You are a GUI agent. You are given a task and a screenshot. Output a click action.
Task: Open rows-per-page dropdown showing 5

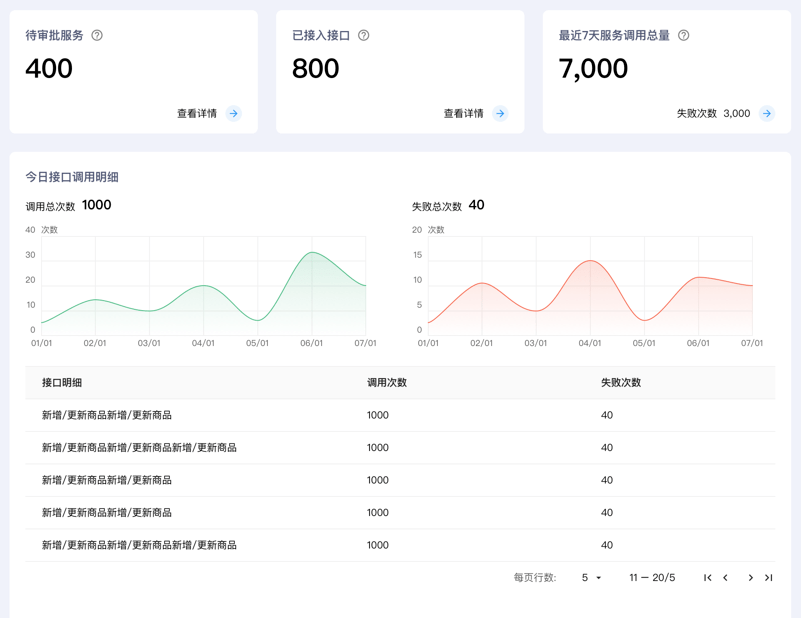pos(591,578)
